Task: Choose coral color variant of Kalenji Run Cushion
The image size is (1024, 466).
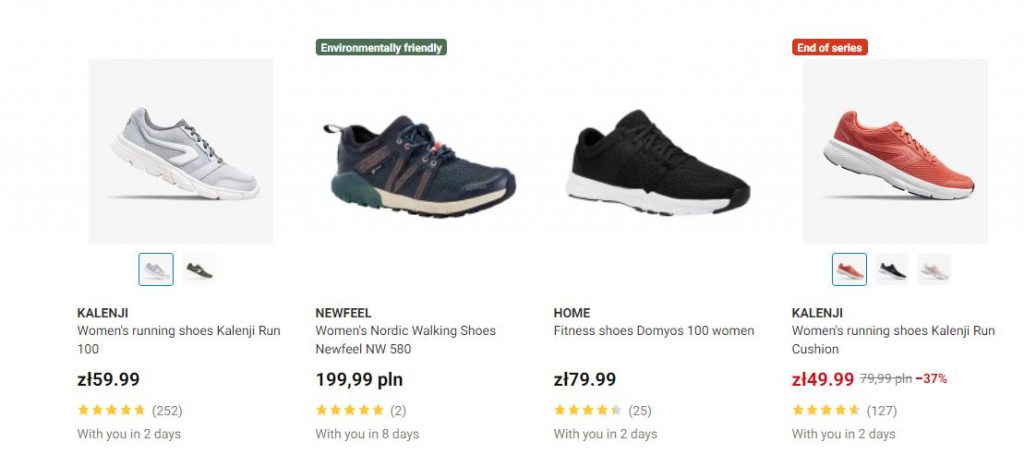Action: tap(849, 269)
